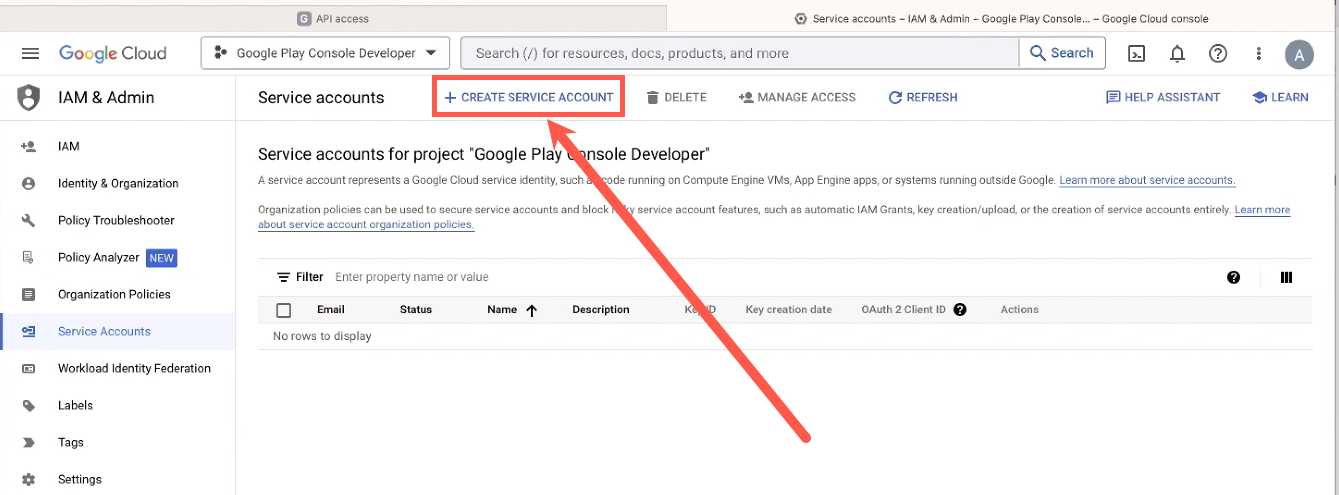The height and width of the screenshot is (495, 1339).
Task: Activate Cloud Shell terminal icon
Action: 1136,53
